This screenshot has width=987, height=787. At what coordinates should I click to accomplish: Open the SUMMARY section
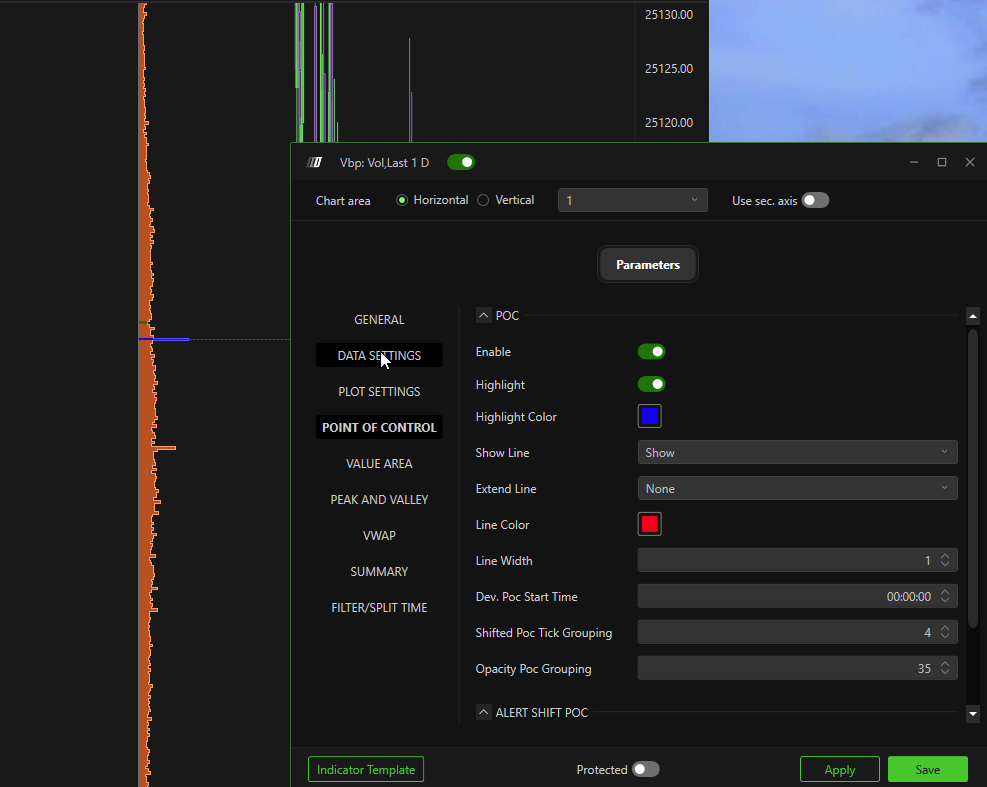tap(379, 571)
